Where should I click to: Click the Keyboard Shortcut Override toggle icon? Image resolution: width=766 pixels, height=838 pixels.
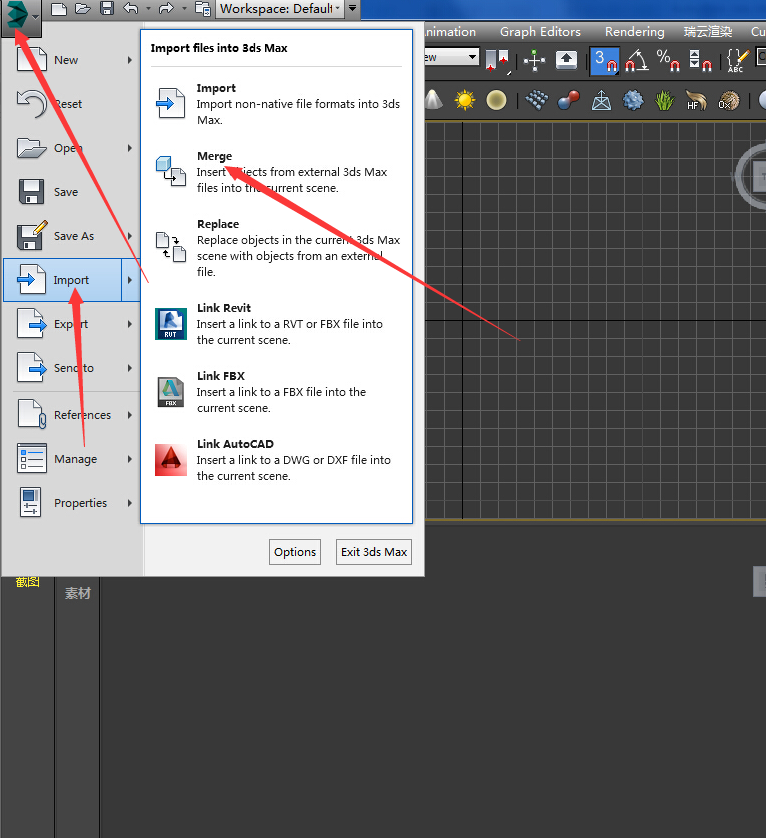point(566,59)
